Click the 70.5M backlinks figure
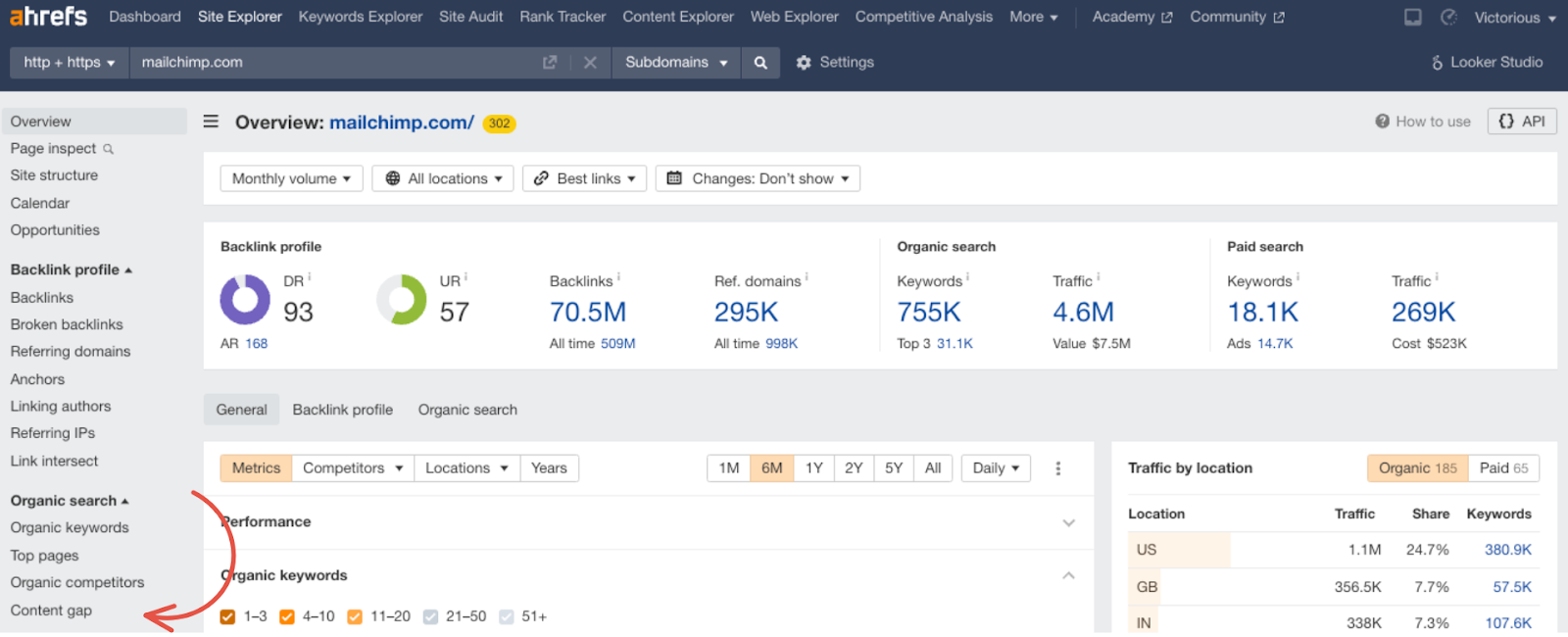The image size is (1568, 637). 588,313
